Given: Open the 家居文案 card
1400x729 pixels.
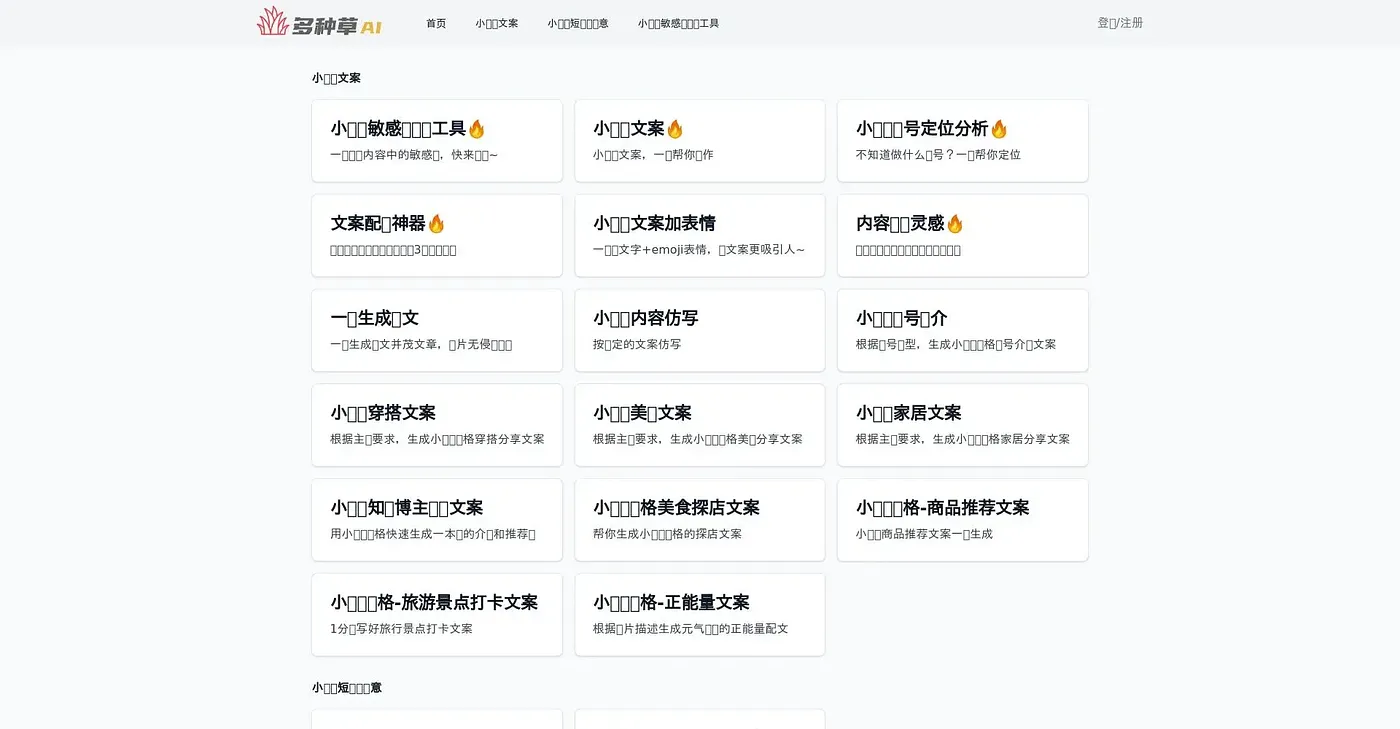Looking at the screenshot, I should 962,425.
